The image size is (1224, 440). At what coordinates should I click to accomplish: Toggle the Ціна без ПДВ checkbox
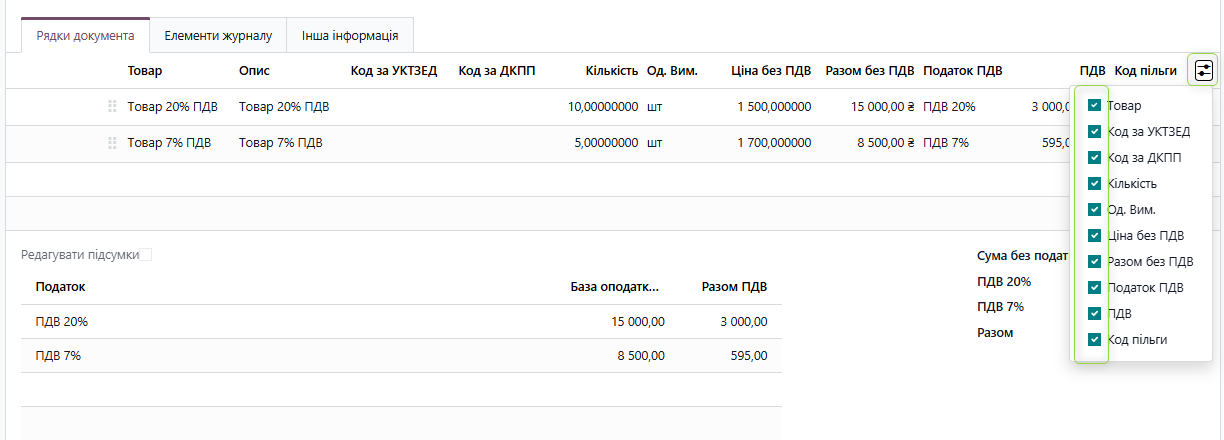(1095, 236)
